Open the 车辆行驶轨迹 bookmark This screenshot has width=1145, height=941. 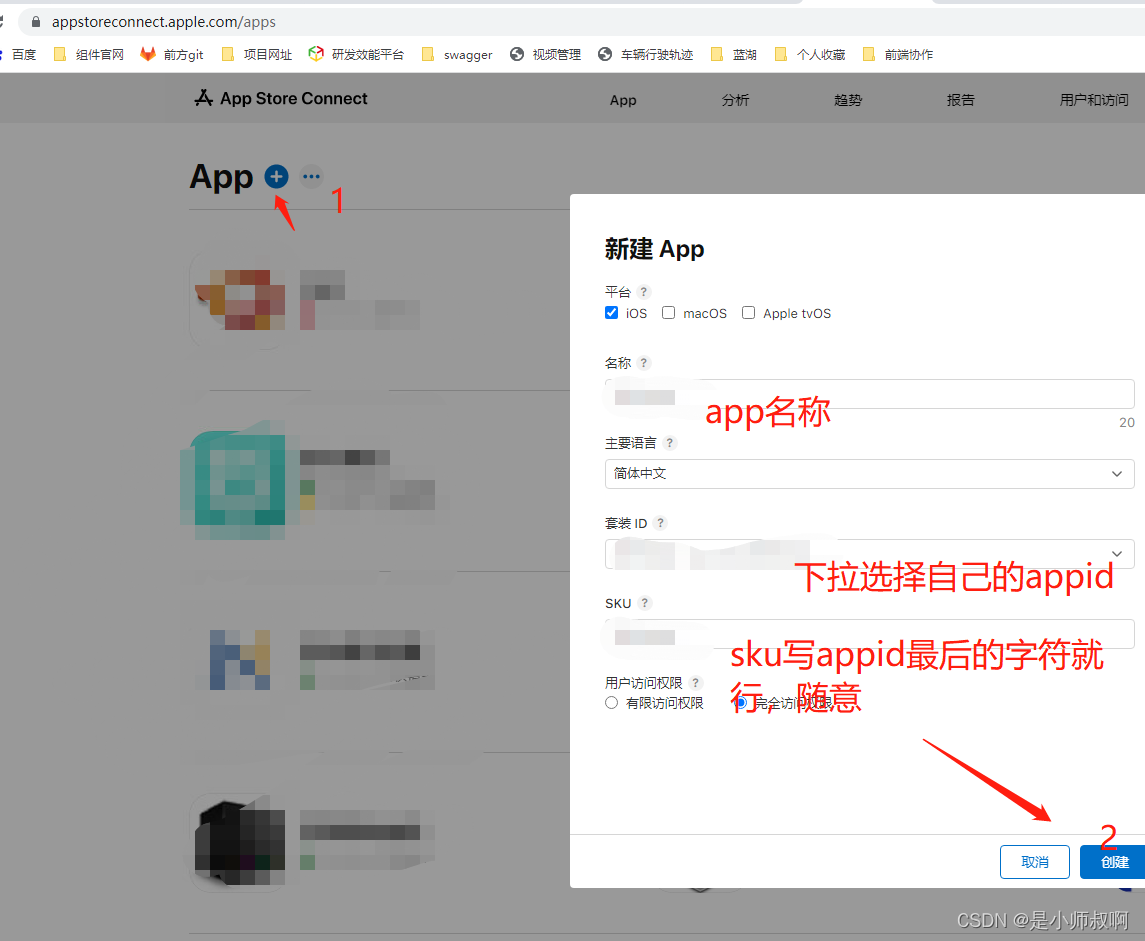click(x=646, y=55)
